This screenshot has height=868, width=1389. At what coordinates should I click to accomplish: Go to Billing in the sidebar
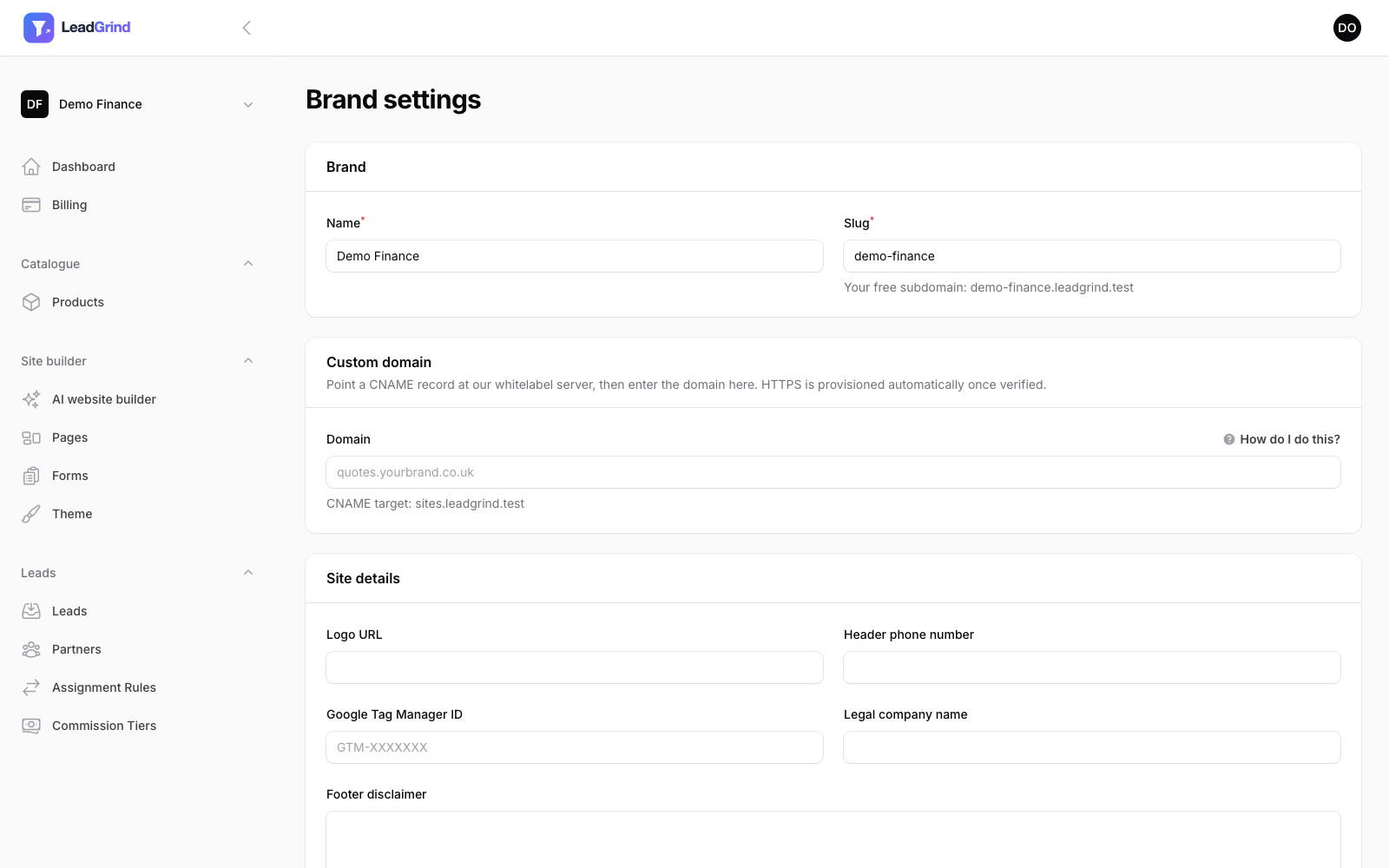[139, 205]
